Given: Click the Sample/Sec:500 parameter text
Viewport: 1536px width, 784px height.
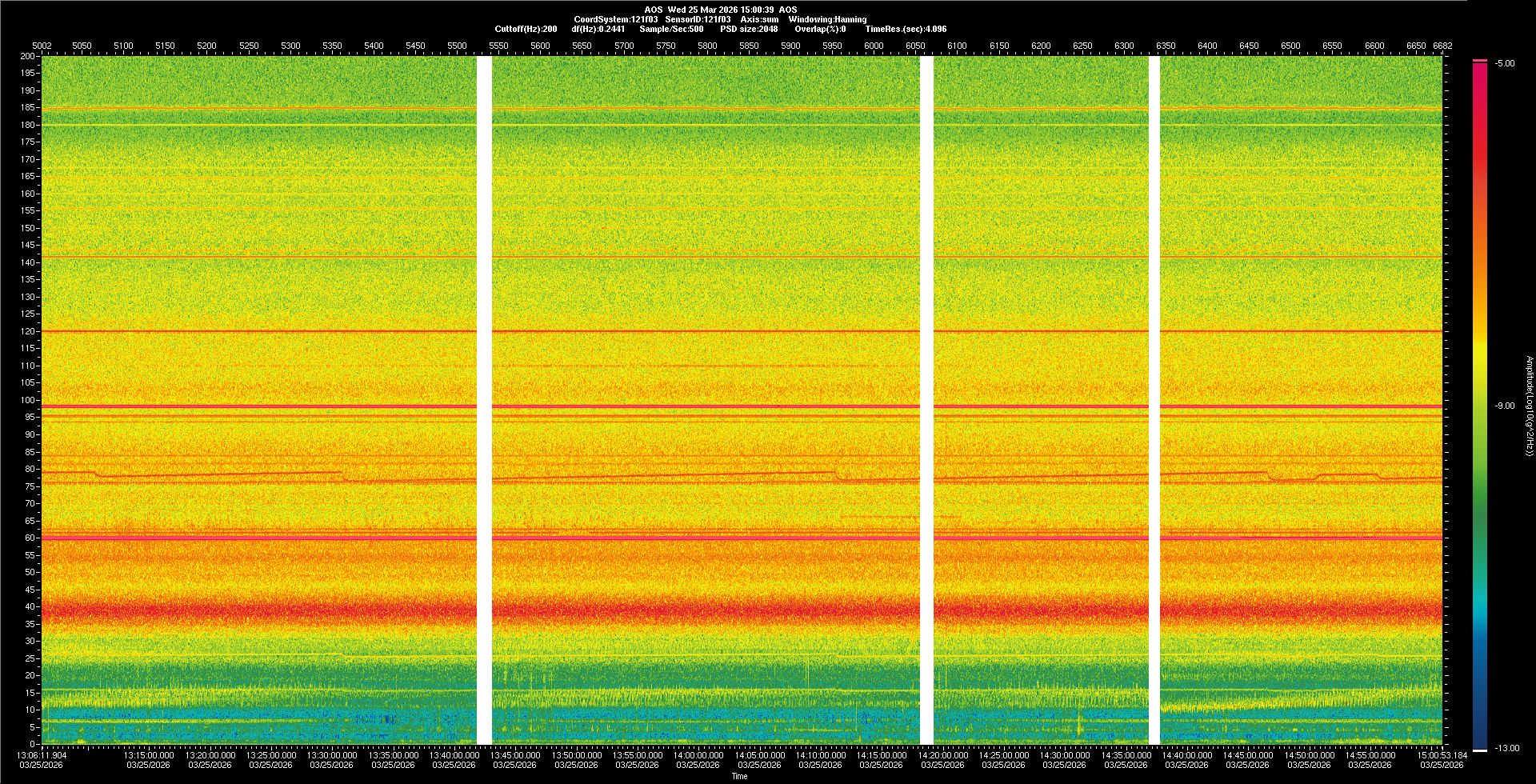Looking at the screenshot, I should [x=671, y=29].
